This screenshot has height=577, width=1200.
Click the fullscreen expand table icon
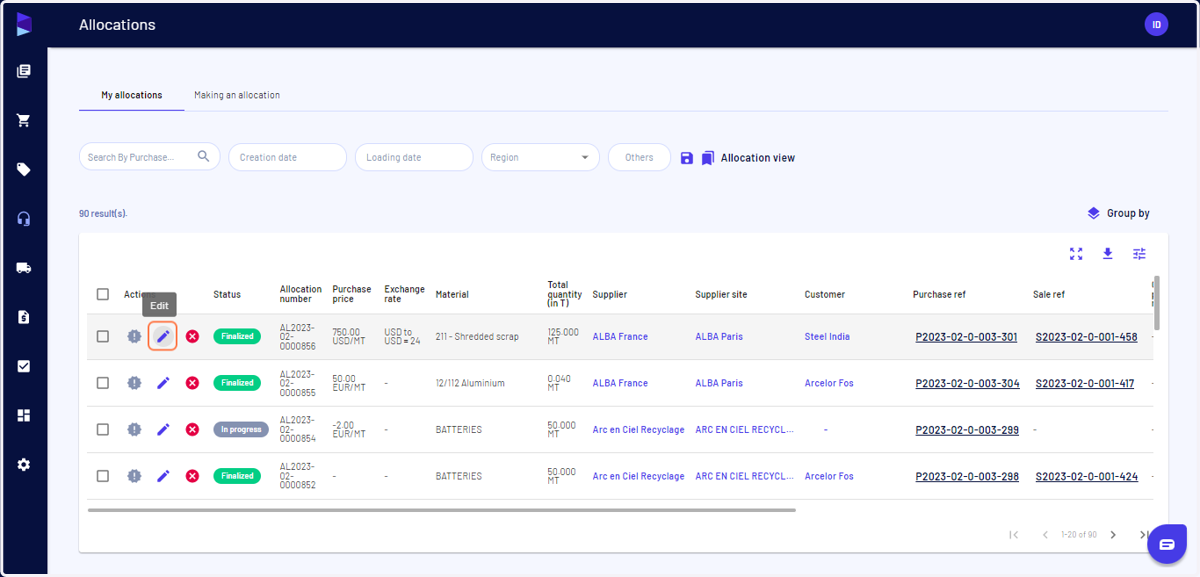[x=1076, y=254]
